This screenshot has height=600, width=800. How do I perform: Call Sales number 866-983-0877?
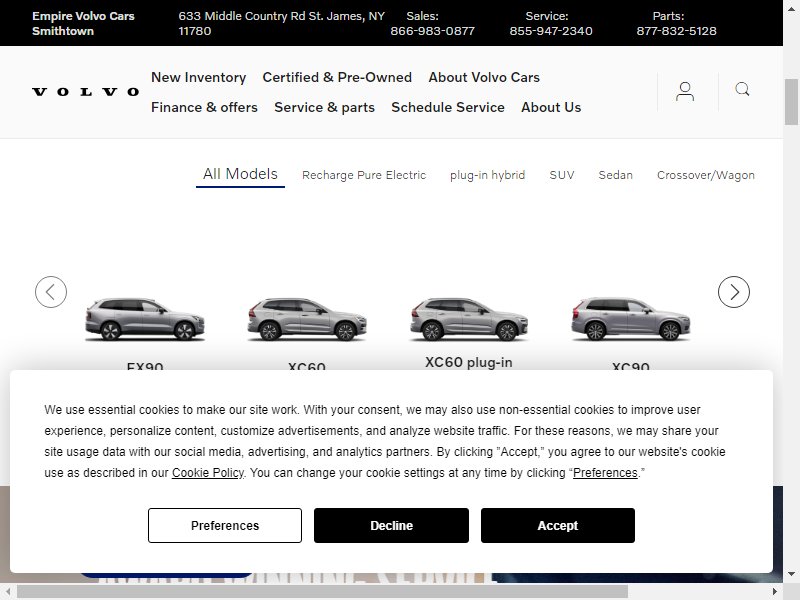pos(433,31)
